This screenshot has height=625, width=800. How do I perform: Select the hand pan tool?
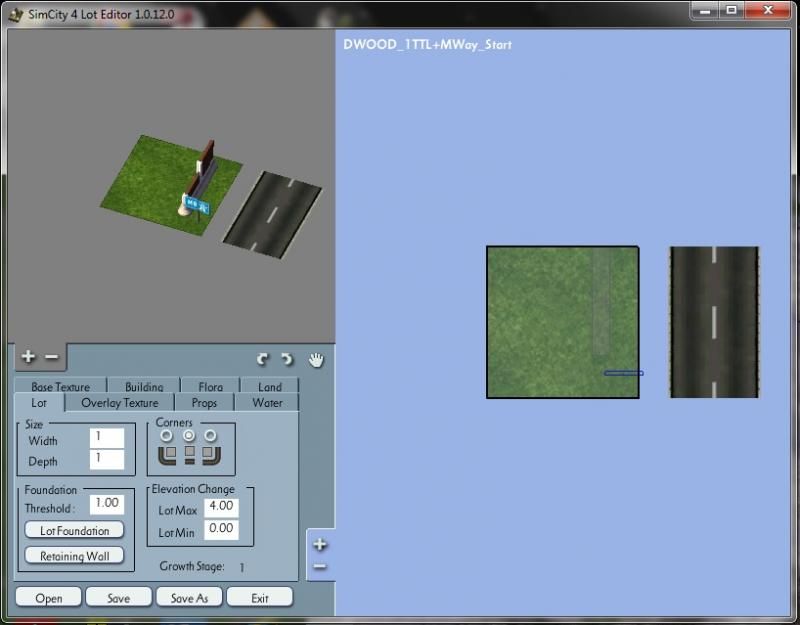(x=316, y=360)
